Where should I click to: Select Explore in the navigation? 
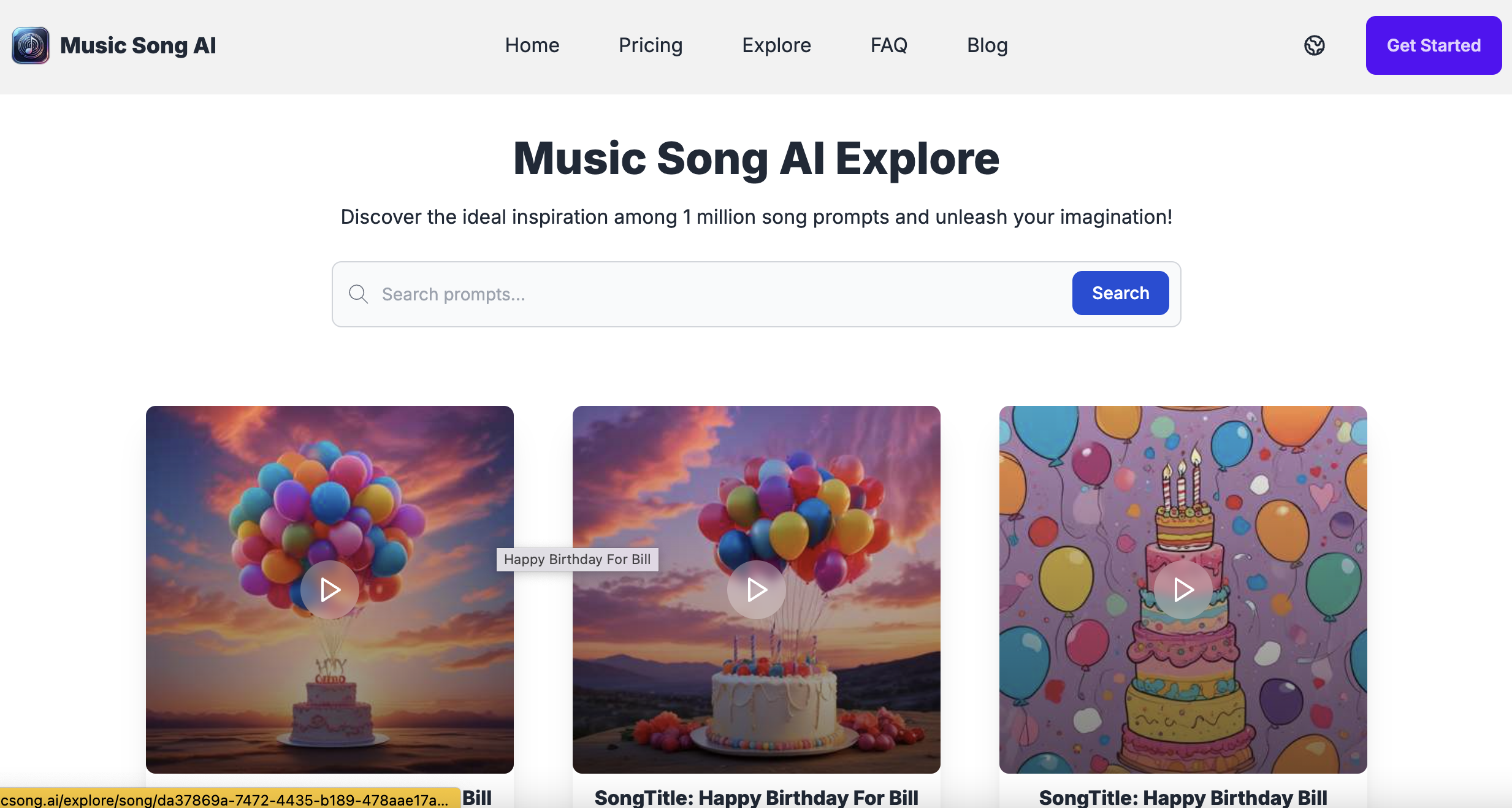[776, 45]
